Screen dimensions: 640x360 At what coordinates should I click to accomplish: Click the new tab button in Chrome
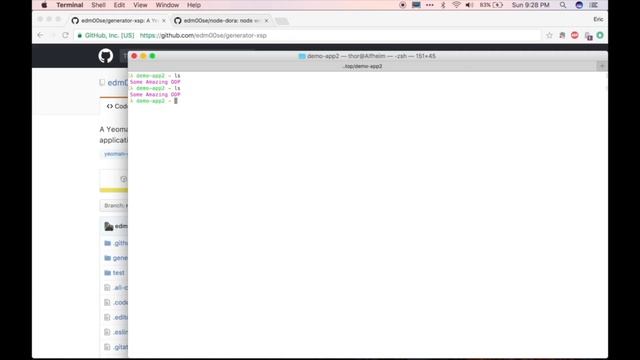coord(282,21)
